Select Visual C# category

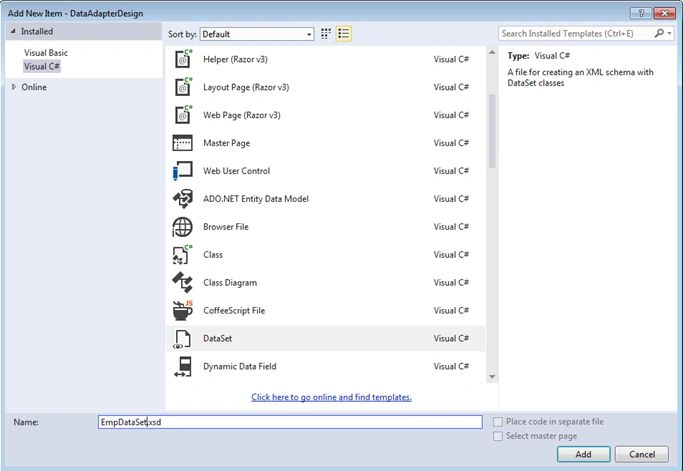pos(42,67)
